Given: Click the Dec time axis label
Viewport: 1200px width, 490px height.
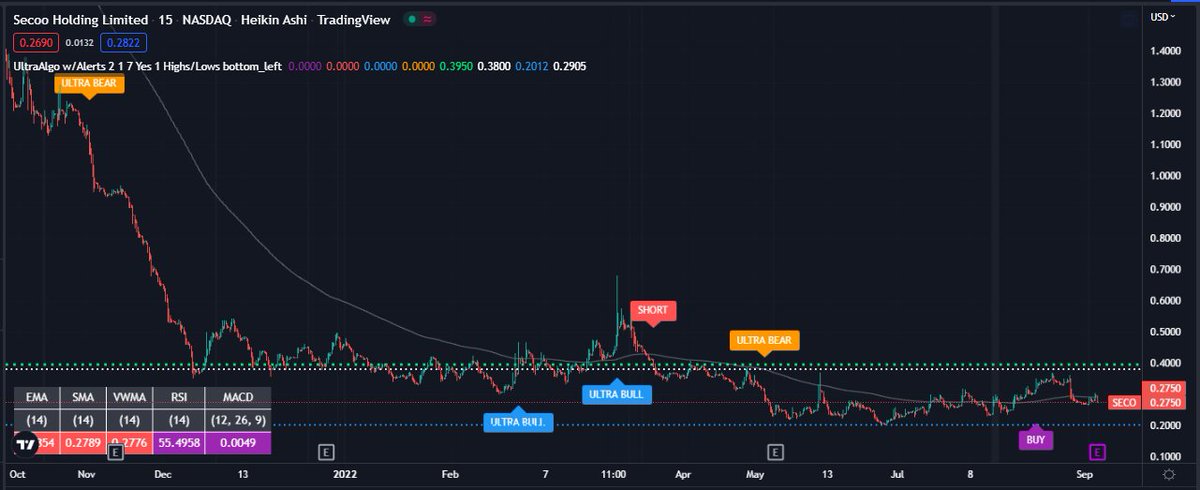Looking at the screenshot, I should (x=165, y=475).
